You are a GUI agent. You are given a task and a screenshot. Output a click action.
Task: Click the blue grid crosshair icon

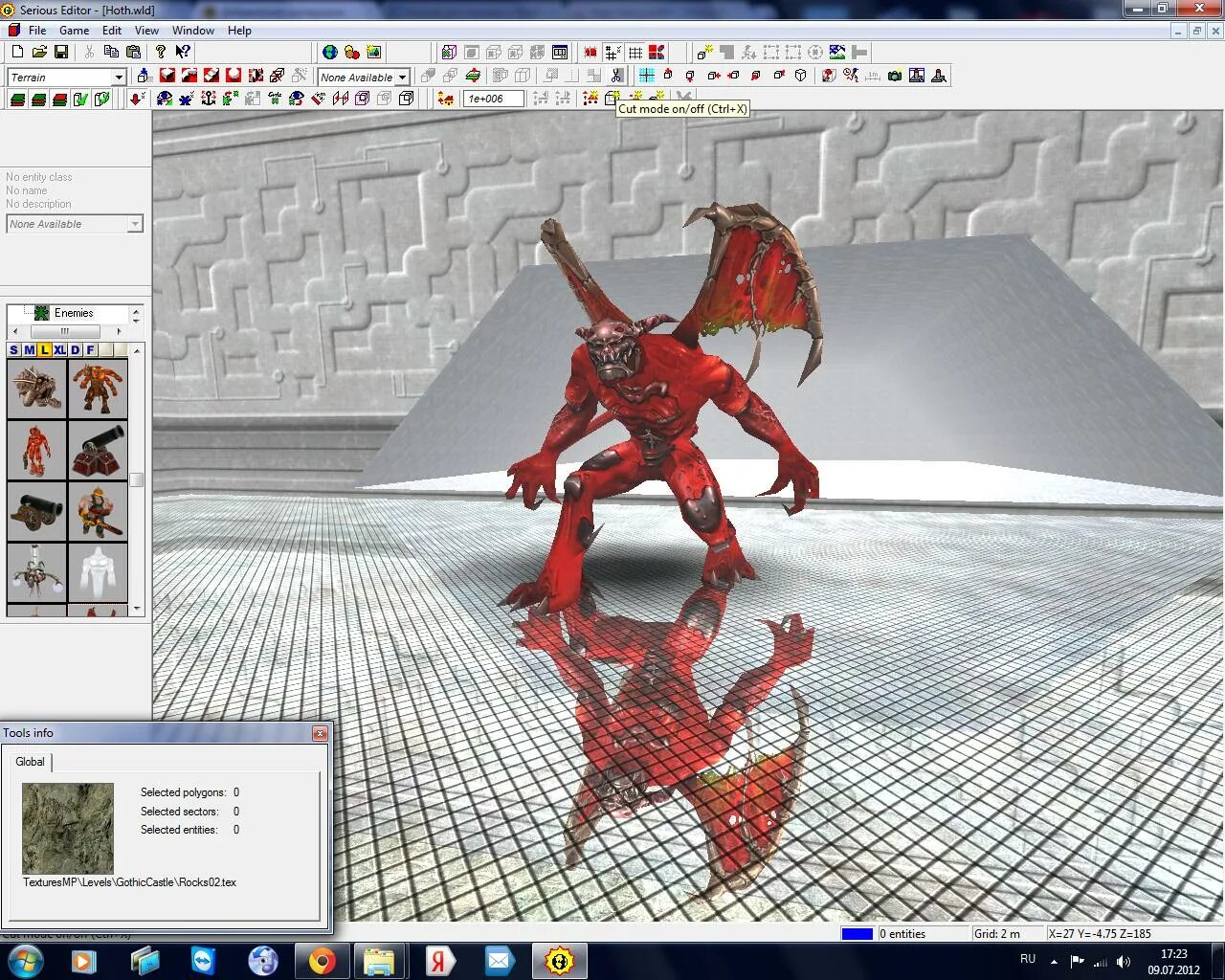tap(647, 75)
